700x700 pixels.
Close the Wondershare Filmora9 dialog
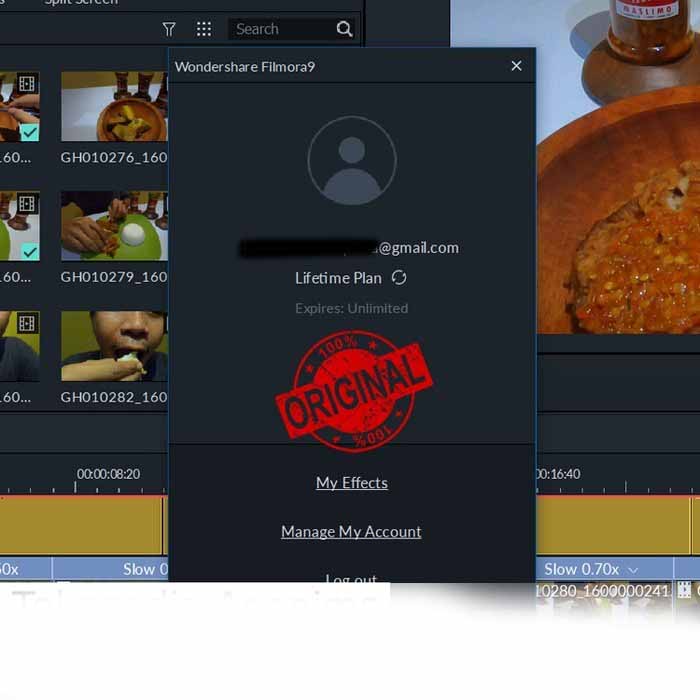[517, 66]
